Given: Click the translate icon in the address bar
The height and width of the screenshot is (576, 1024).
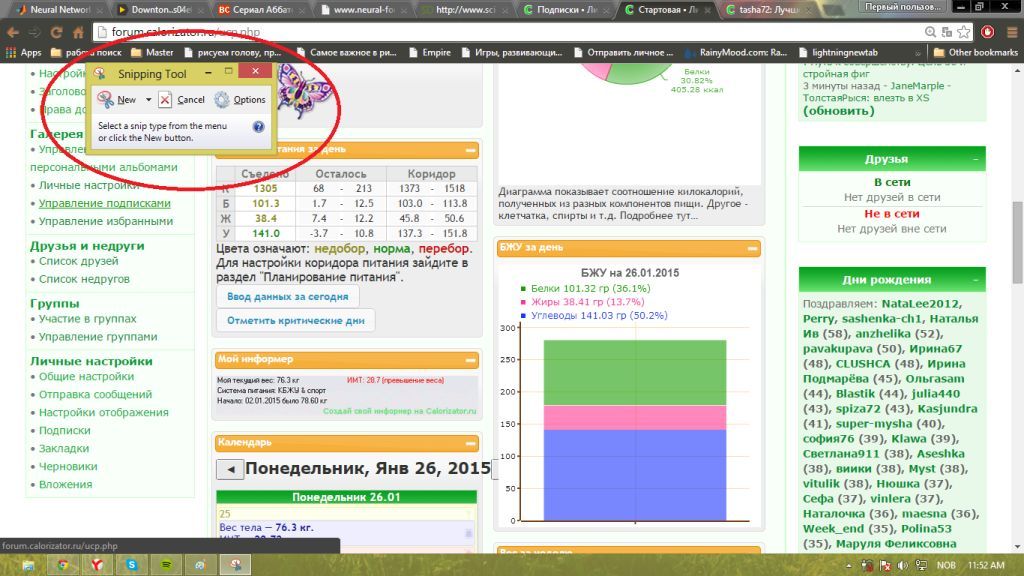Looking at the screenshot, I should tap(947, 32).
